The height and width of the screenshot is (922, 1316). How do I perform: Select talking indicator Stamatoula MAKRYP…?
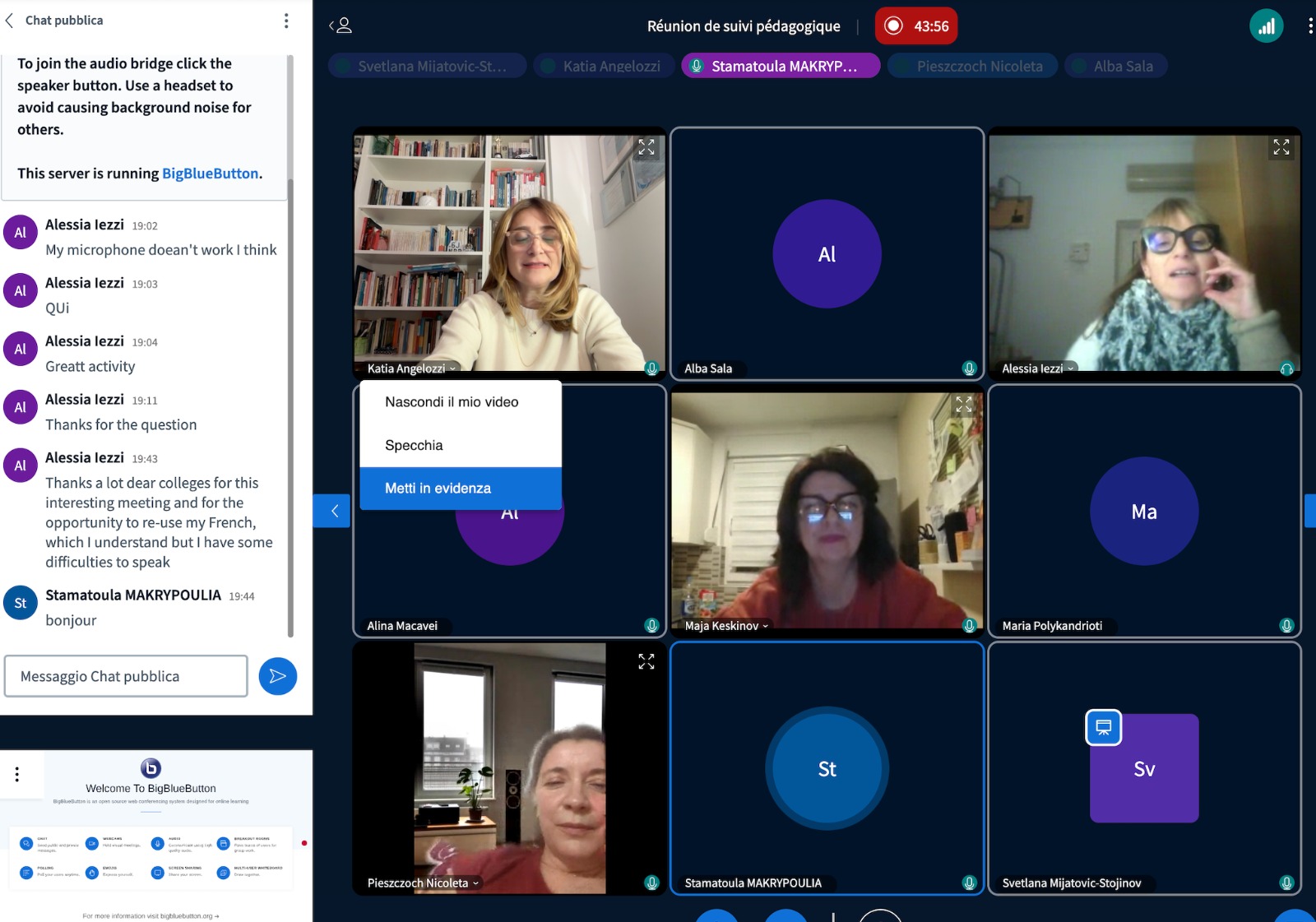tap(781, 66)
